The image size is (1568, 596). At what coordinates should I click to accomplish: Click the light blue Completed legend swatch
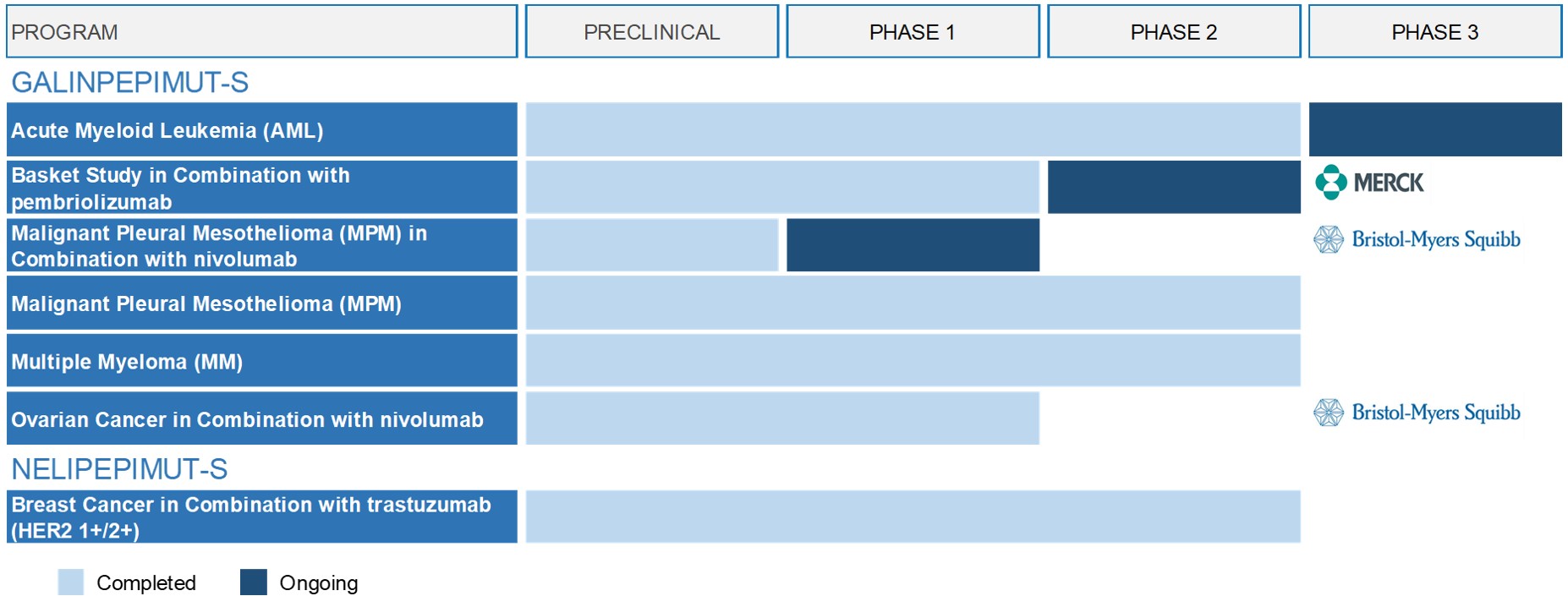tap(71, 582)
